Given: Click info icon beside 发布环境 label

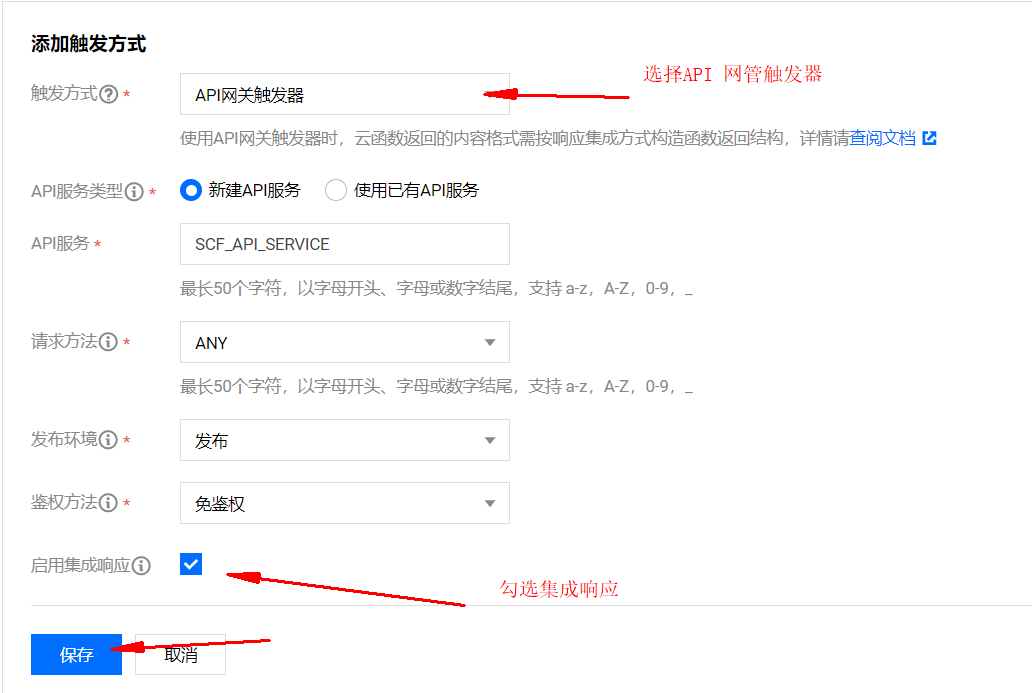Looking at the screenshot, I should (109, 440).
